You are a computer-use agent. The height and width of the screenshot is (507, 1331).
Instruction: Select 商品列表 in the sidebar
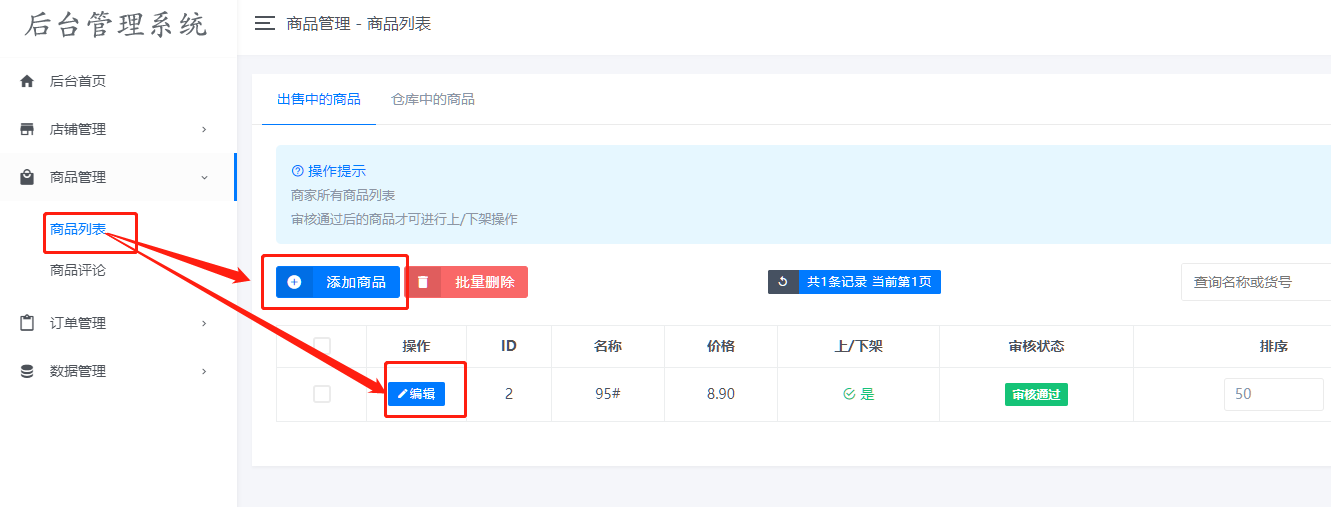click(78, 229)
